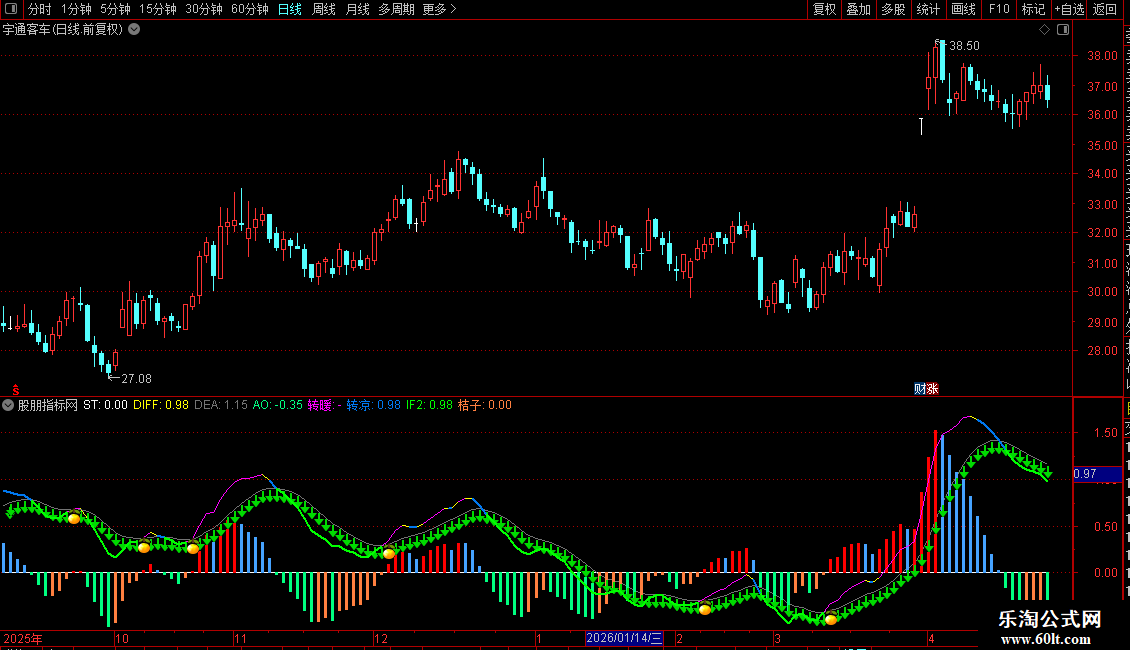Viewport: 1130px width, 650px height.
Task: Toggle the right side panel icon
Action: (1063, 30)
